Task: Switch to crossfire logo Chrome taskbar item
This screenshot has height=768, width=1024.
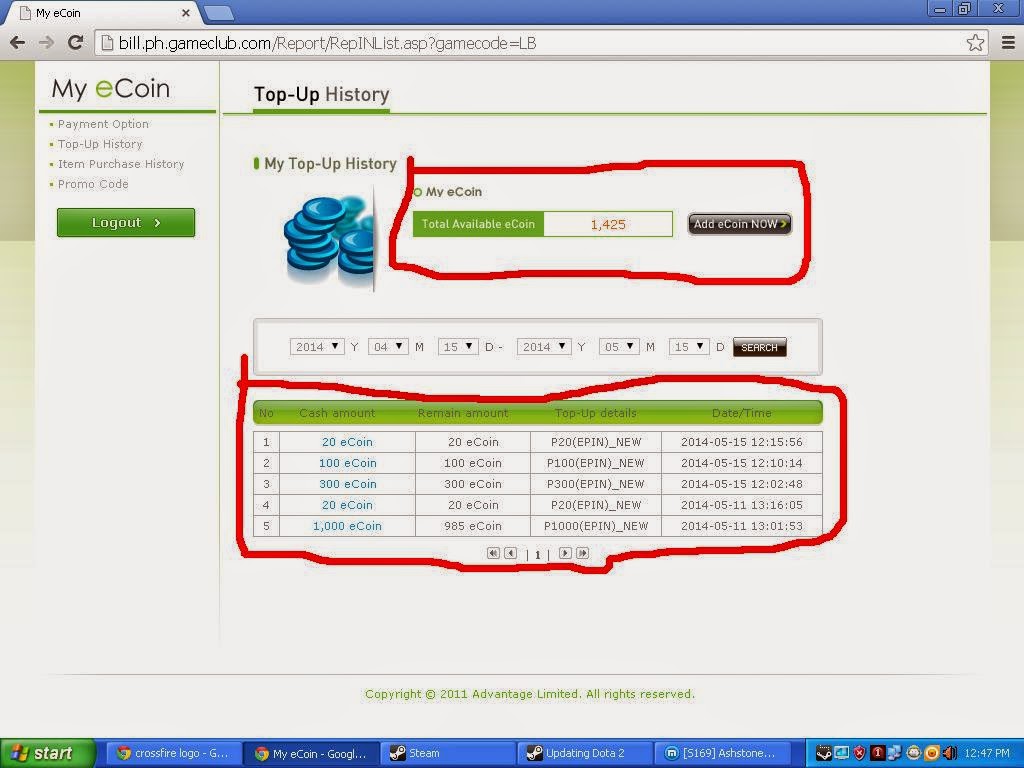Action: coord(172,753)
